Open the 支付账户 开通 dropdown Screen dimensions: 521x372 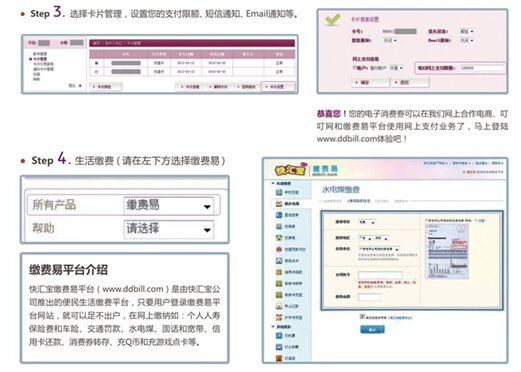(397, 68)
